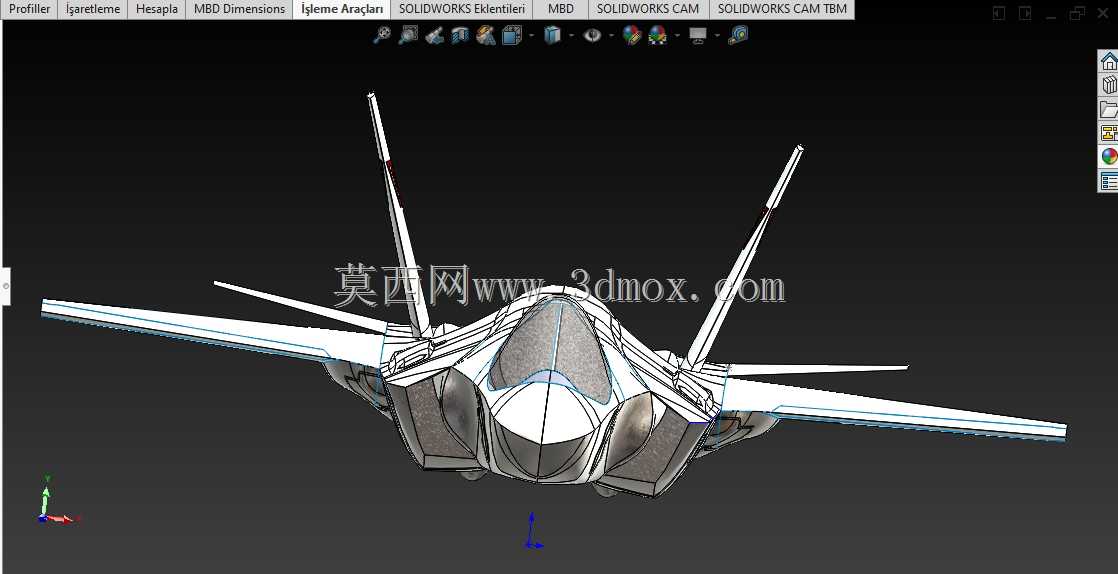Image resolution: width=1118 pixels, height=574 pixels.
Task: Select the Zoom to Area tool
Action: coord(408,35)
